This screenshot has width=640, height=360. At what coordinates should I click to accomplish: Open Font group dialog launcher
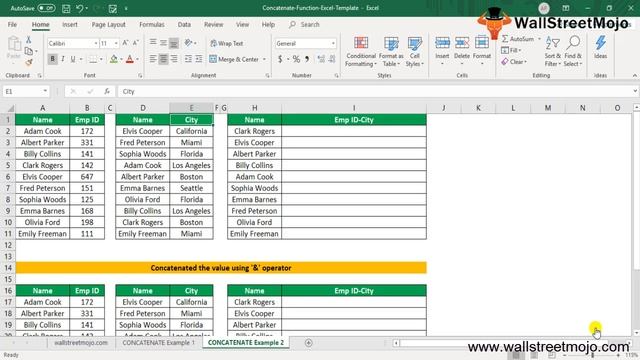(140, 76)
